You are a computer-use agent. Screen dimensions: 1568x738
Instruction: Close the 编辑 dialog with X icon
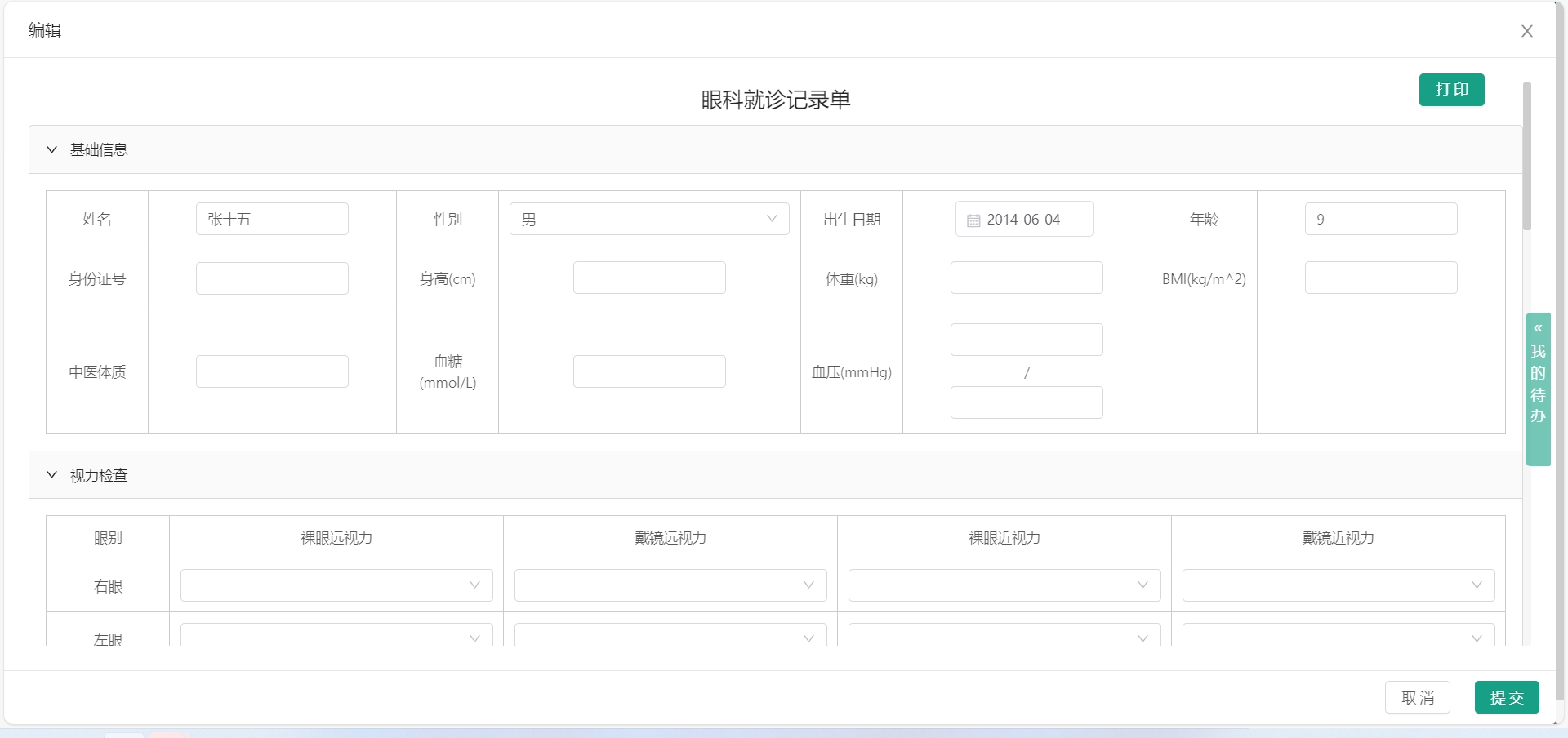pyautogui.click(x=1526, y=31)
